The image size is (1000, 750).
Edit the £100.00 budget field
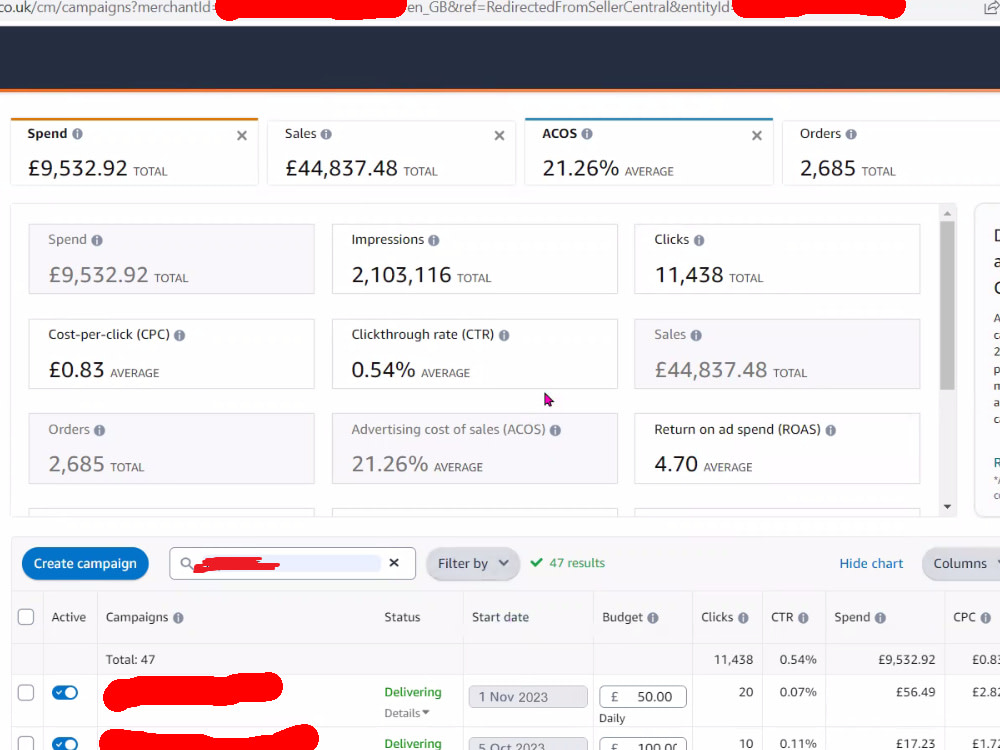(643, 745)
